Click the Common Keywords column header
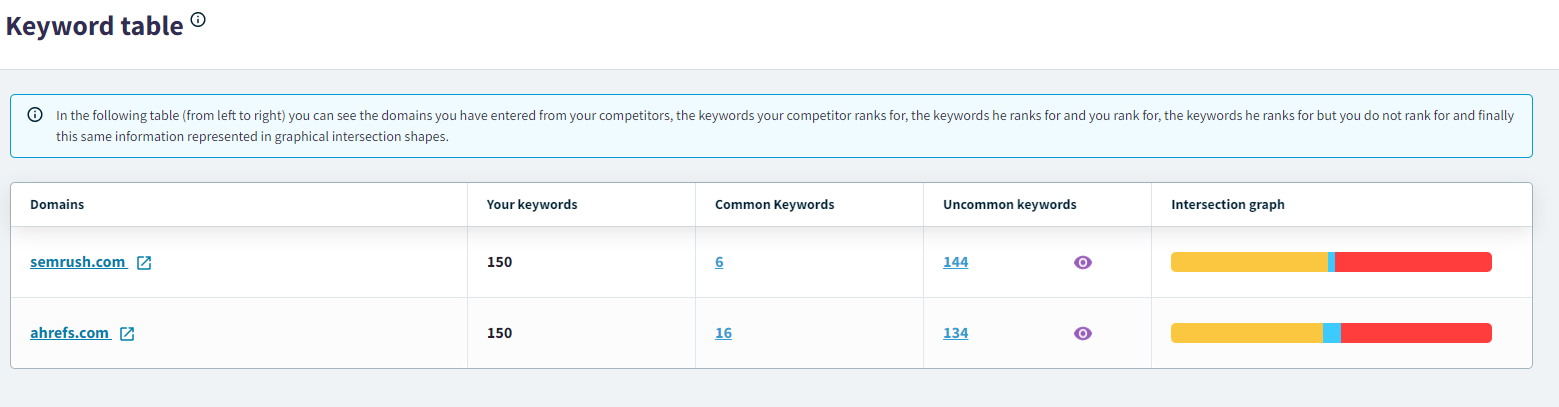This screenshot has width=1559, height=407. click(x=774, y=205)
